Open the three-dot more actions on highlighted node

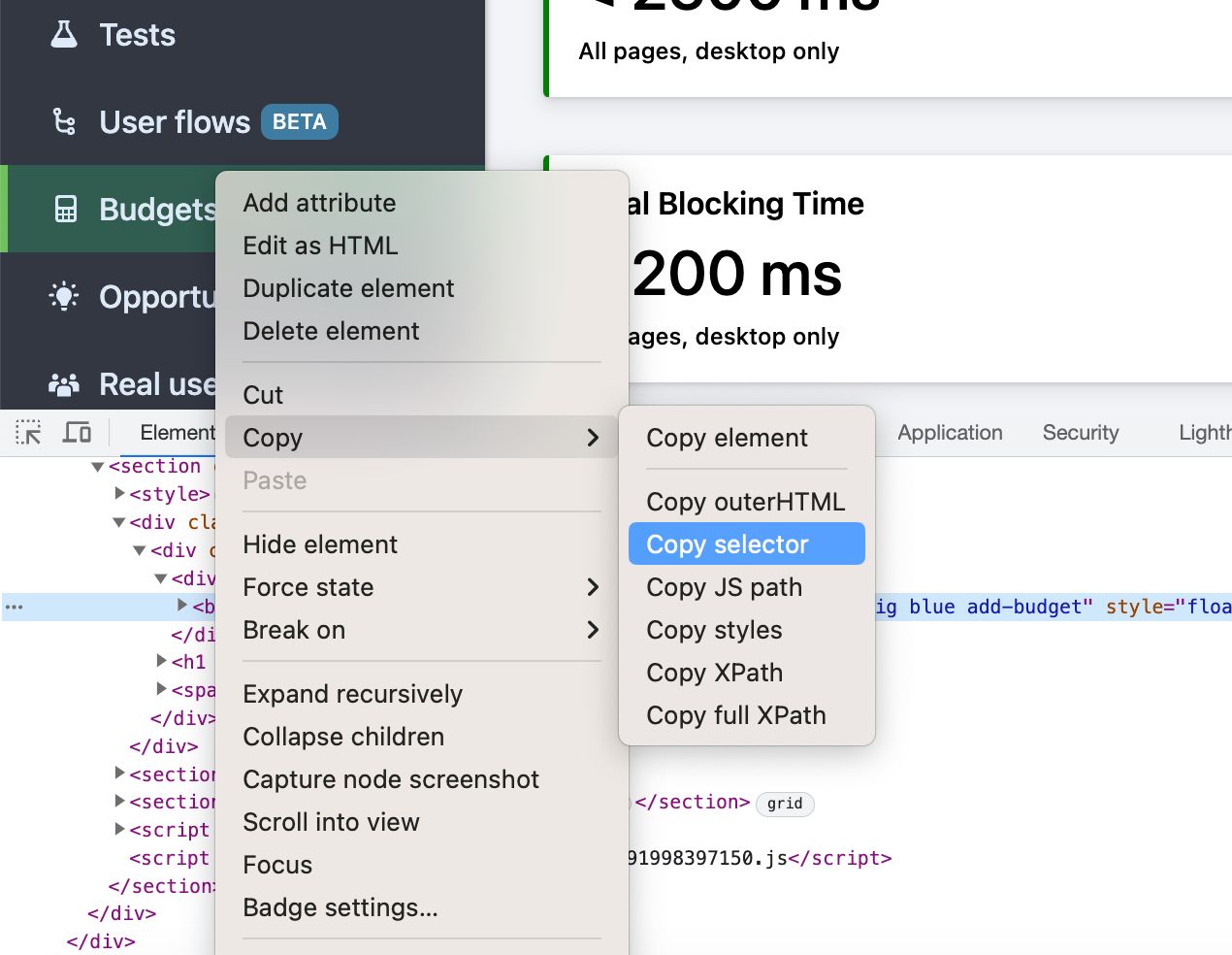[14, 606]
